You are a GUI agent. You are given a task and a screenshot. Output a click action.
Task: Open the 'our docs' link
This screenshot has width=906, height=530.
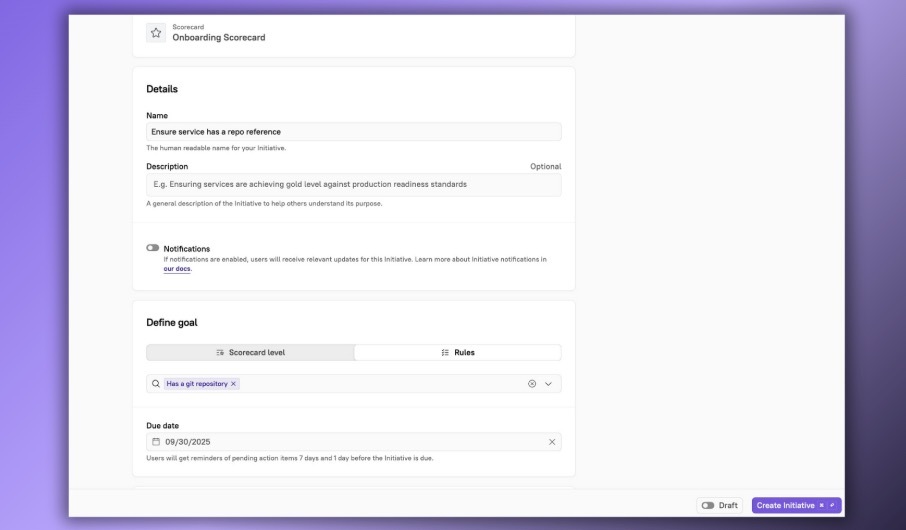click(x=176, y=269)
